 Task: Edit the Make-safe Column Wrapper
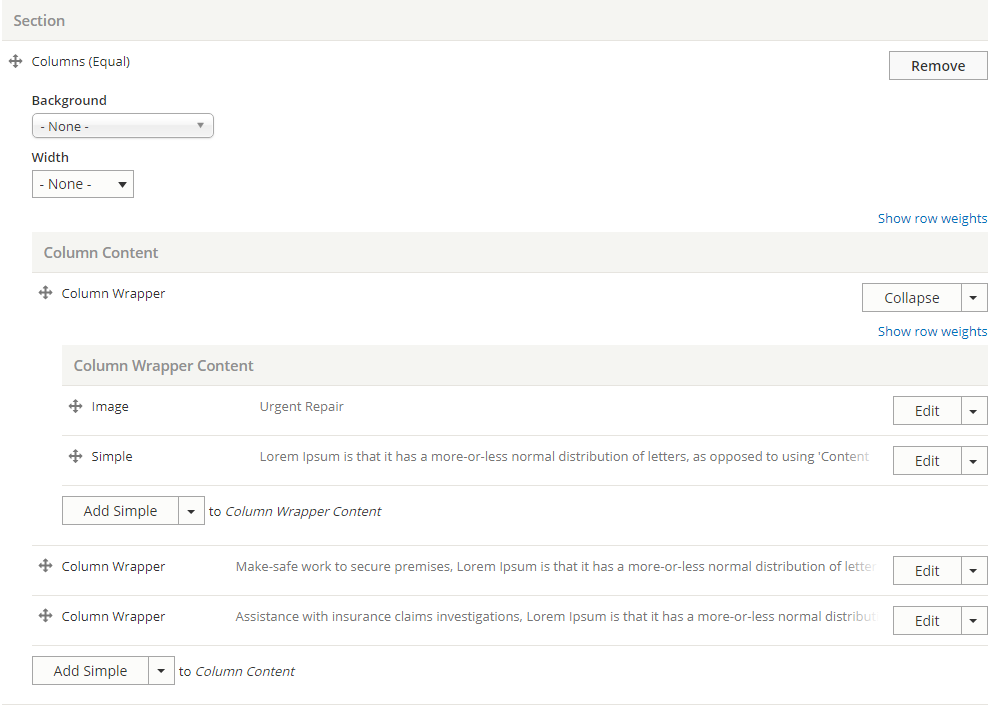pos(926,570)
